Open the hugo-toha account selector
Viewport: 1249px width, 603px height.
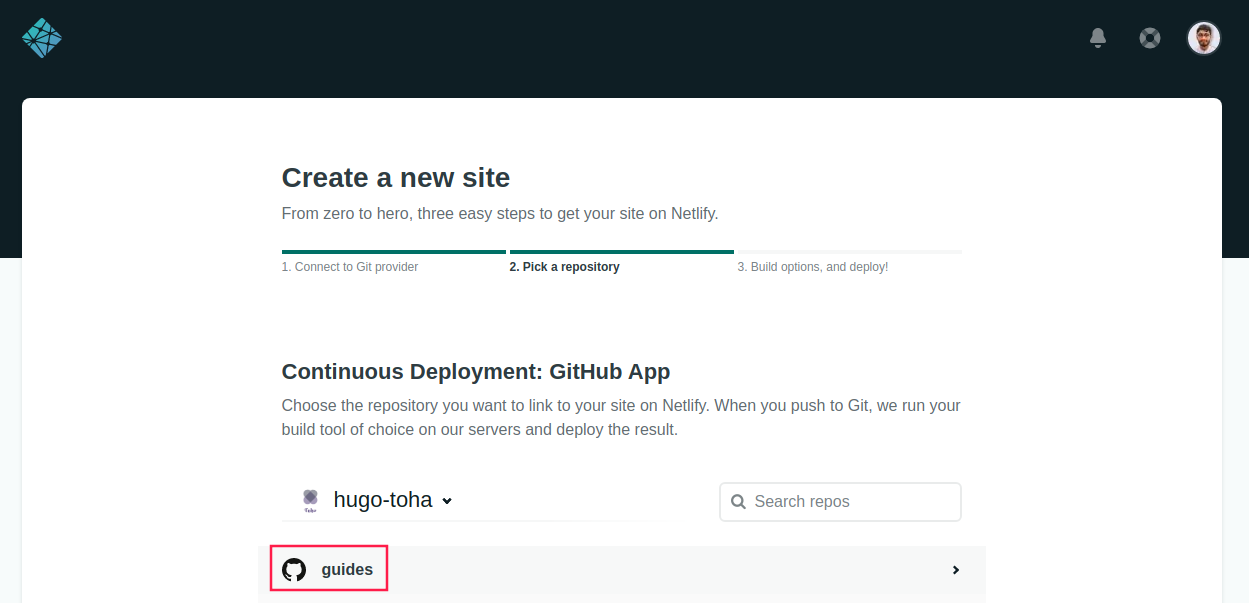383,500
